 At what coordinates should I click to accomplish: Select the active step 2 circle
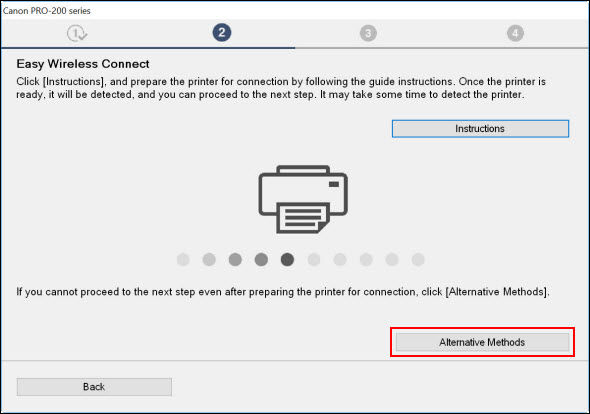pyautogui.click(x=222, y=33)
